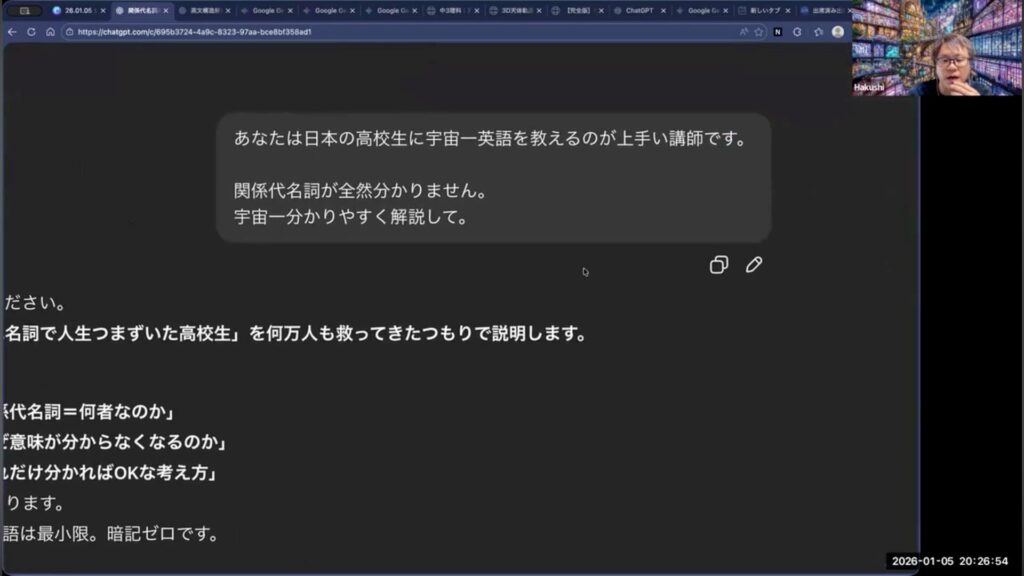This screenshot has width=1024, height=576.
Task: Open the Notion extension icon
Action: (778, 32)
